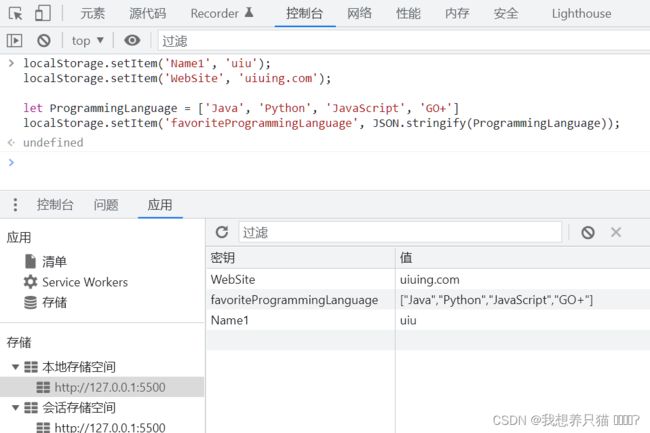Switch to the 元素 tab
This screenshot has height=433, width=650.
92,13
